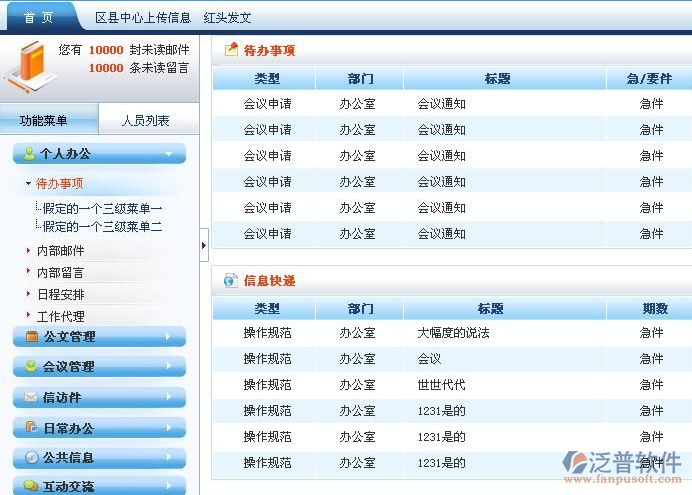Click the 待办事项 panel note icon

[x=231, y=49]
